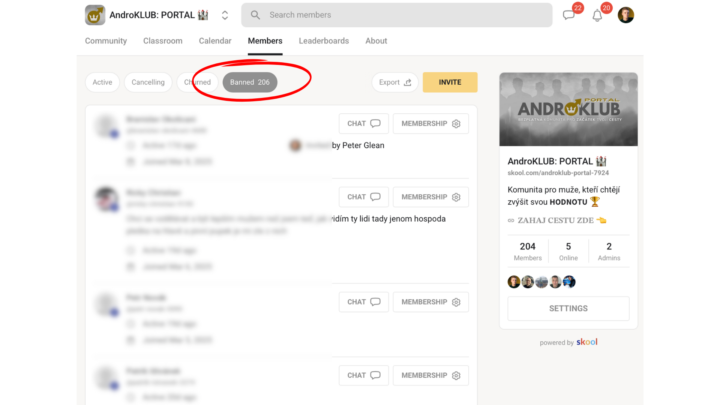This screenshot has width=720, height=405.
Task: Open MEMBERSHIP settings for the second member
Action: click(x=431, y=197)
